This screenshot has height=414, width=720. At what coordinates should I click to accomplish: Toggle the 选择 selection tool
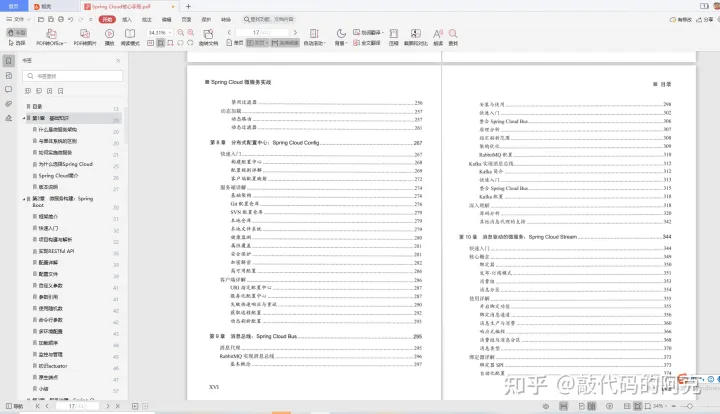pos(17,43)
